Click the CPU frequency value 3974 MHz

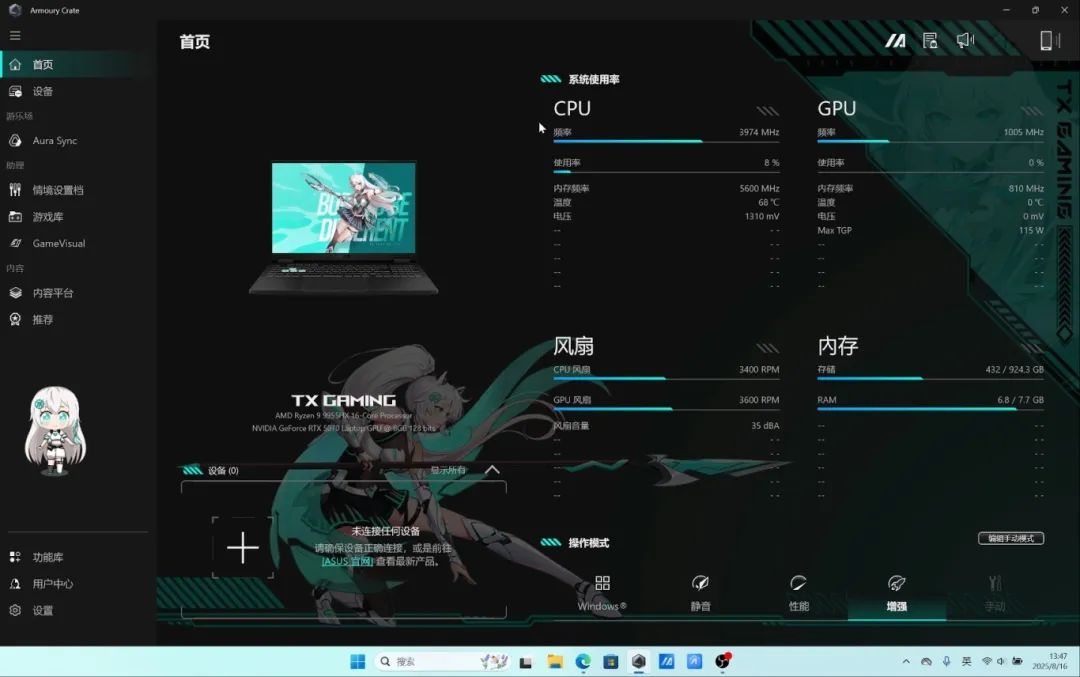759,132
